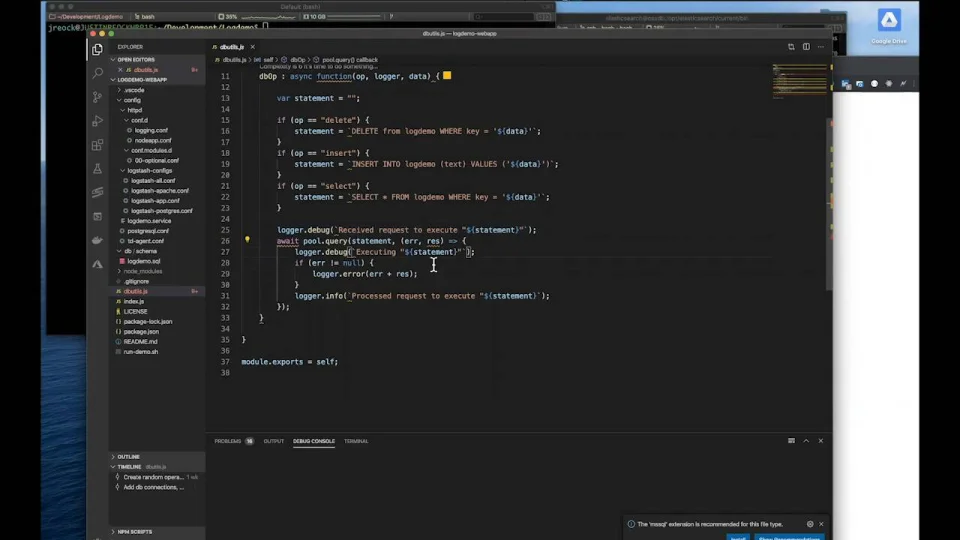This screenshot has width=960, height=540.
Task: Maximize the bottom panel with chevron
Action: (806, 441)
